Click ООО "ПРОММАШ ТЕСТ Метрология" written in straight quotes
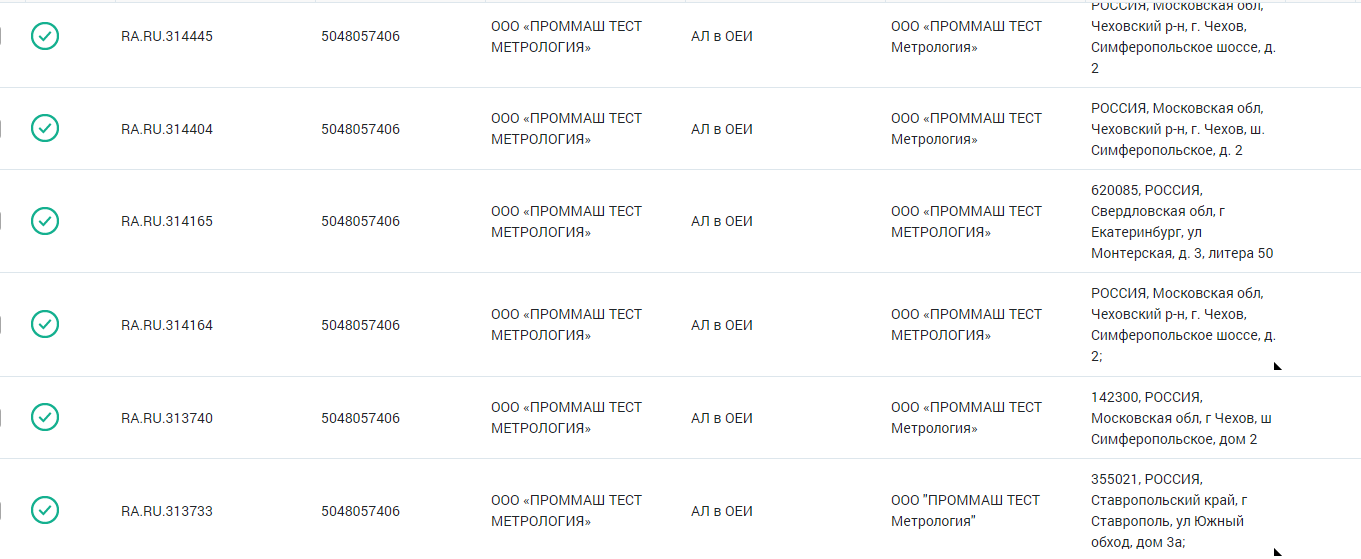 point(965,510)
